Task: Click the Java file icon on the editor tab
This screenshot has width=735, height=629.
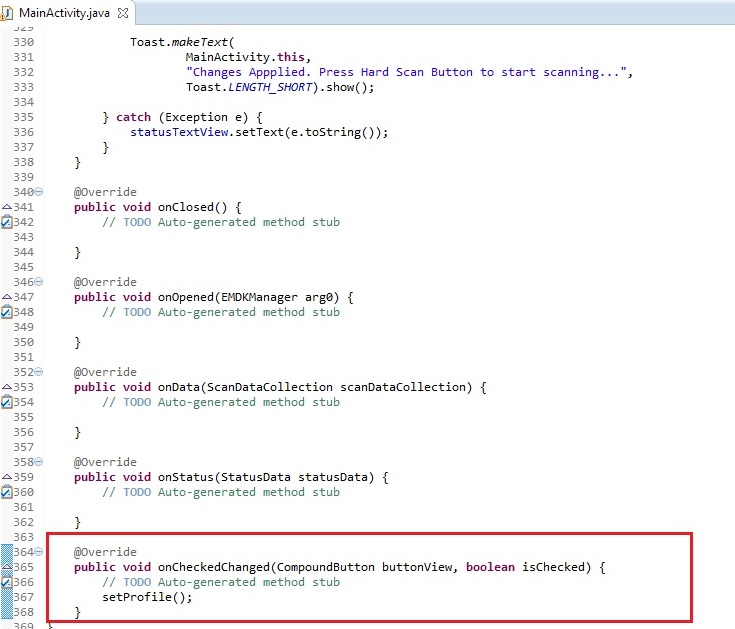Action: coord(9,12)
